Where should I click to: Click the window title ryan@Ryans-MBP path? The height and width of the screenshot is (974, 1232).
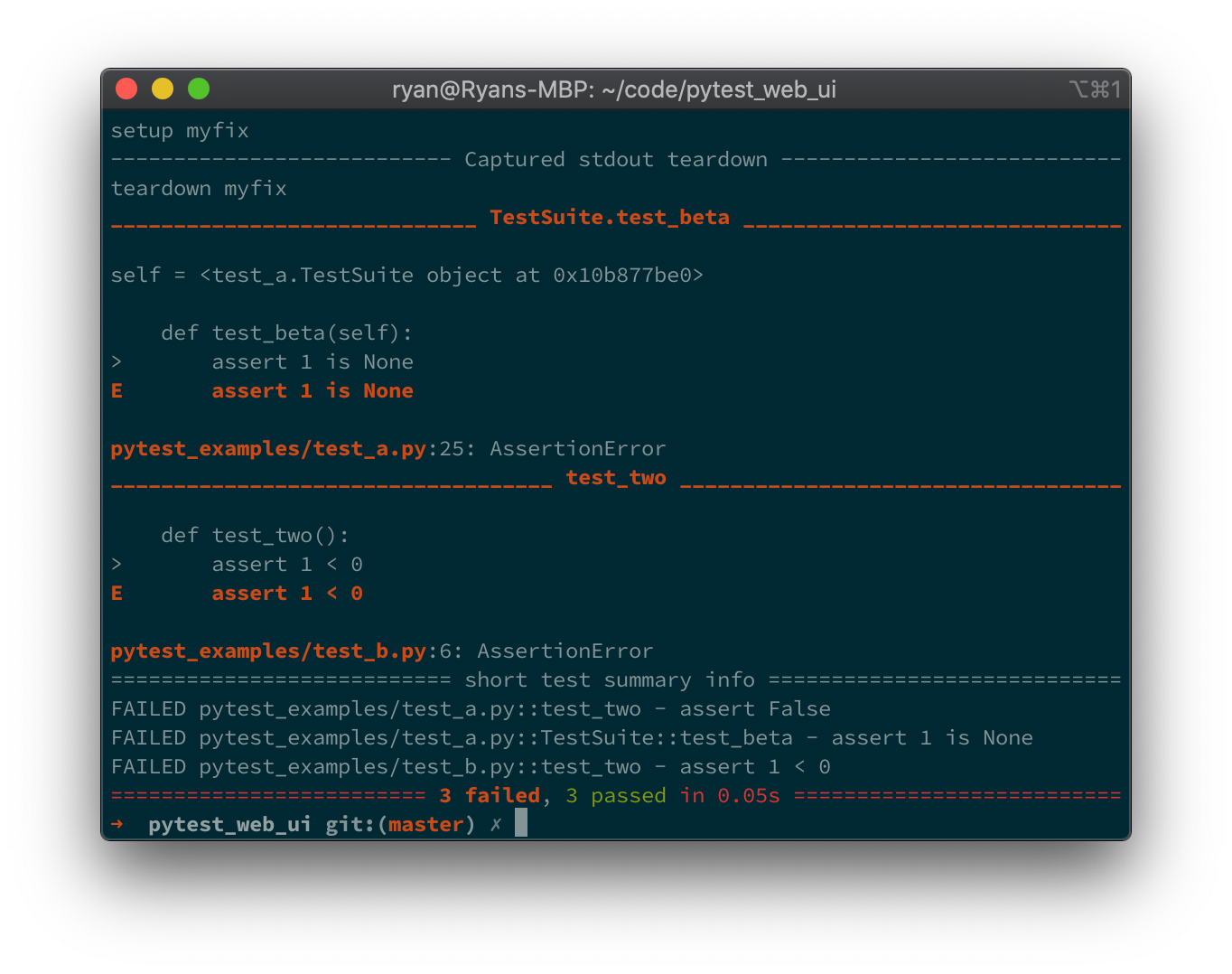tap(614, 89)
